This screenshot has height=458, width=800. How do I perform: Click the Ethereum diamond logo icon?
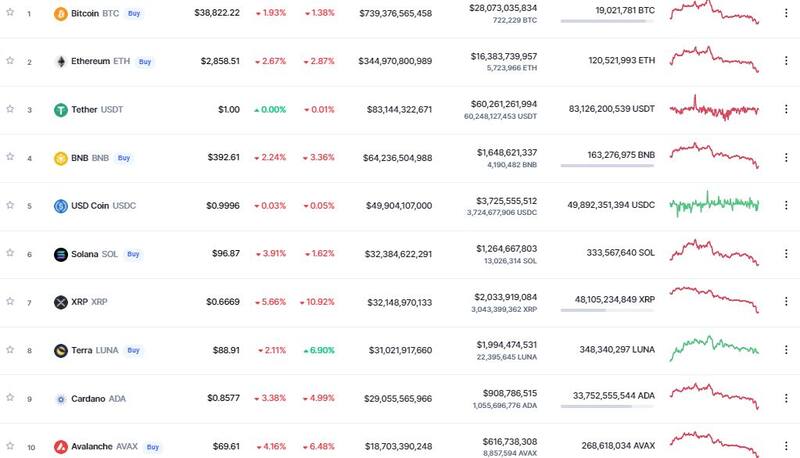click(x=60, y=62)
